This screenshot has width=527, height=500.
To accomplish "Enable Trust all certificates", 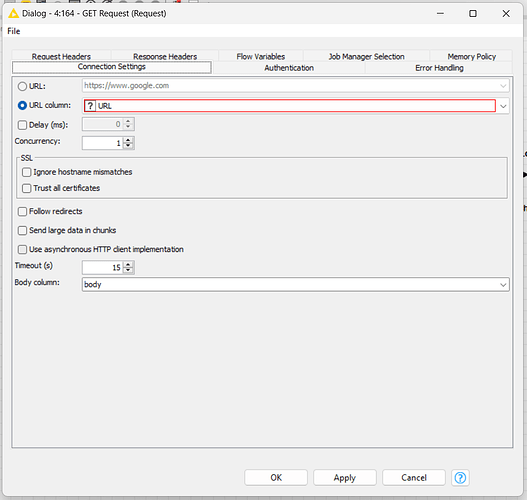I will click(27, 188).
